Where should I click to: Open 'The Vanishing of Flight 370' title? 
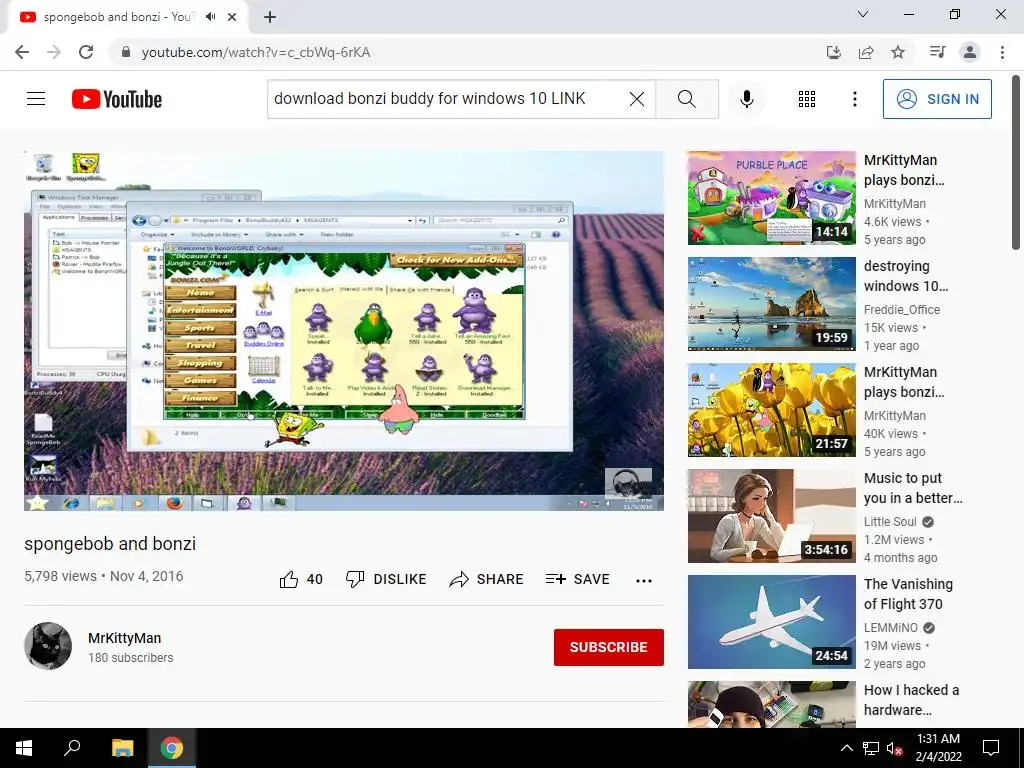[908, 594]
